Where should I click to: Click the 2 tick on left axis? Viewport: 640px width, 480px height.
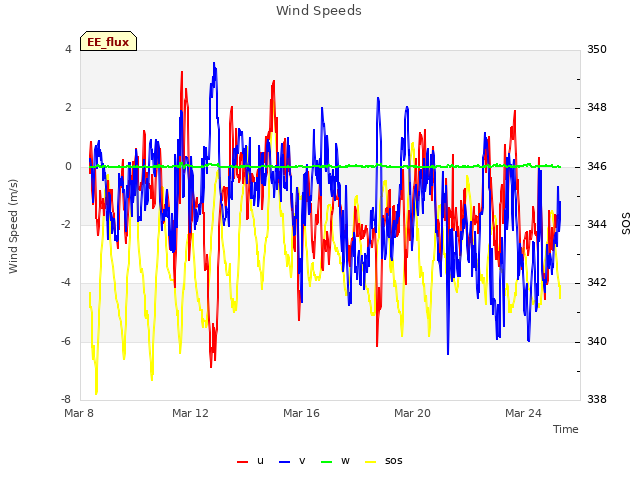pos(68,108)
